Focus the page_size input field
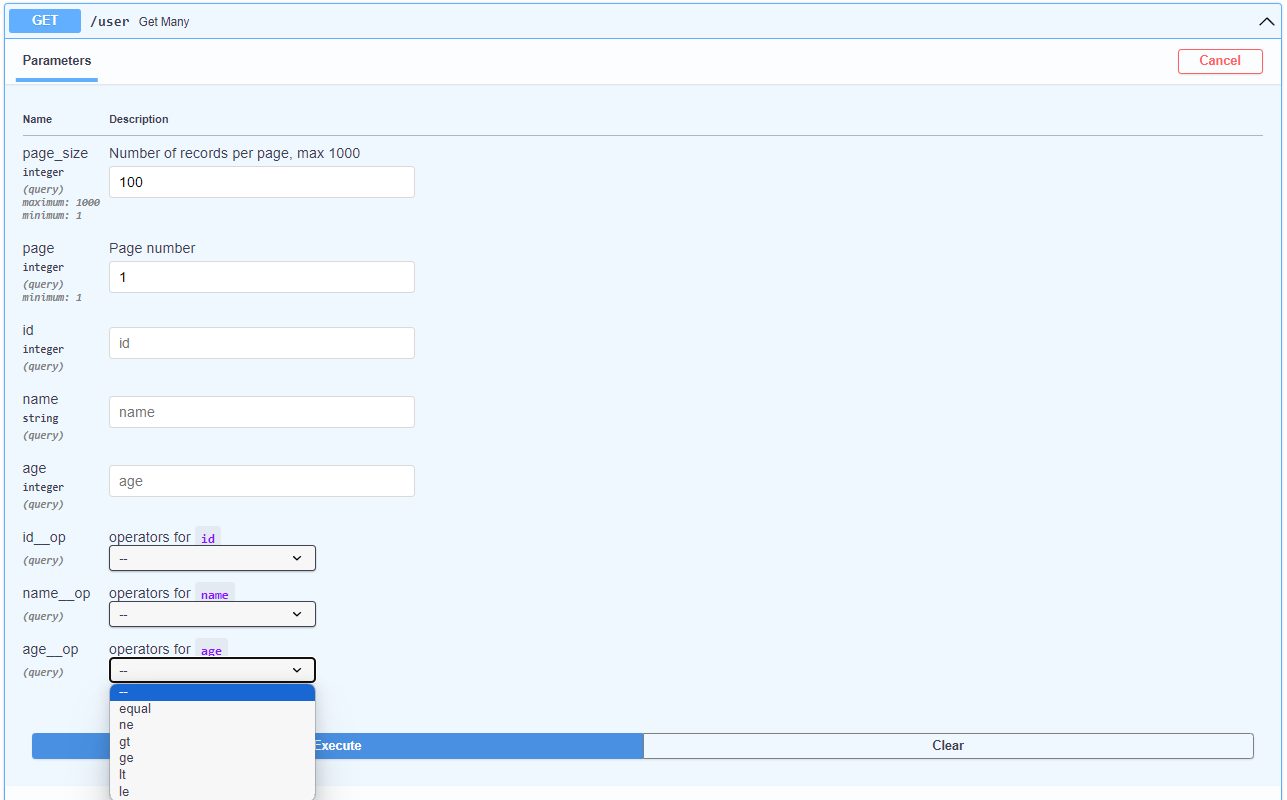Image resolution: width=1287 pixels, height=800 pixels. pos(262,182)
